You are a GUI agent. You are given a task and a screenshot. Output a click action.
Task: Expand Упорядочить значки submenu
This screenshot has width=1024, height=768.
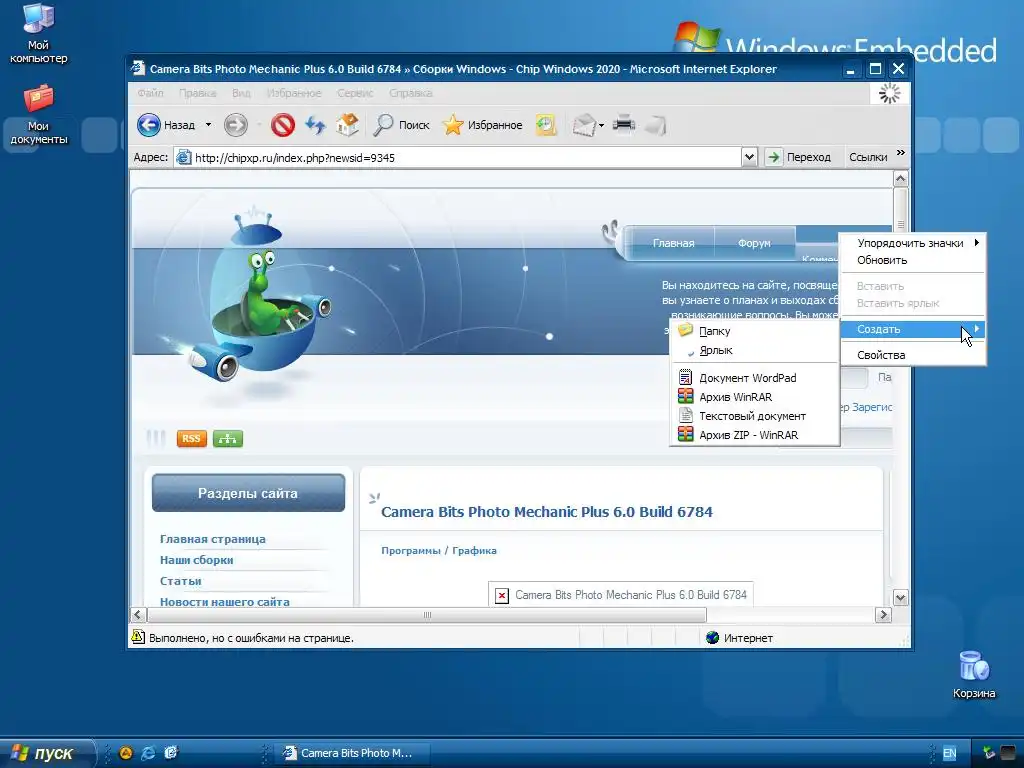coord(913,243)
